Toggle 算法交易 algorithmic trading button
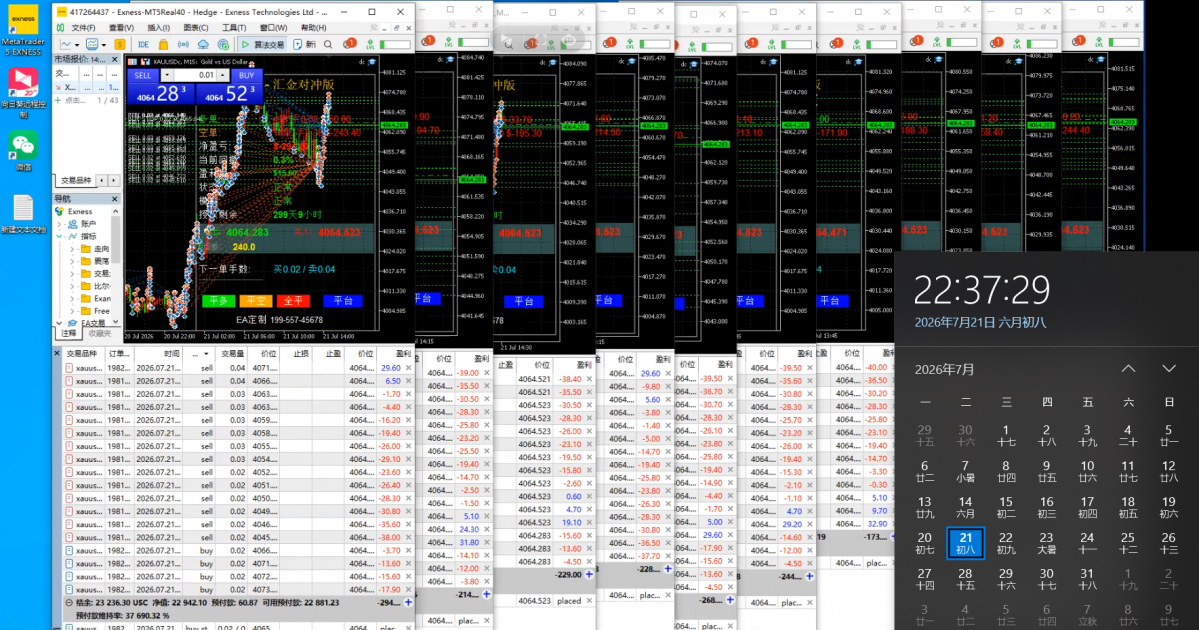This screenshot has height=630, width=1199. click(262, 44)
